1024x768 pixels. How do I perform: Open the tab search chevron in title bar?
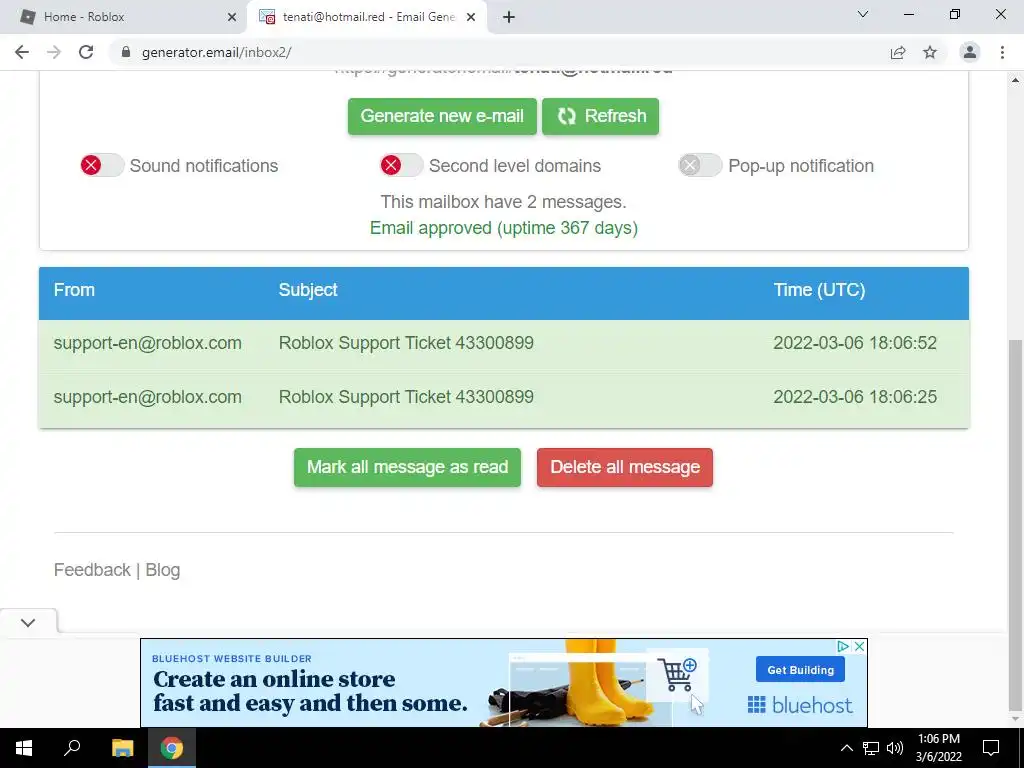(863, 14)
